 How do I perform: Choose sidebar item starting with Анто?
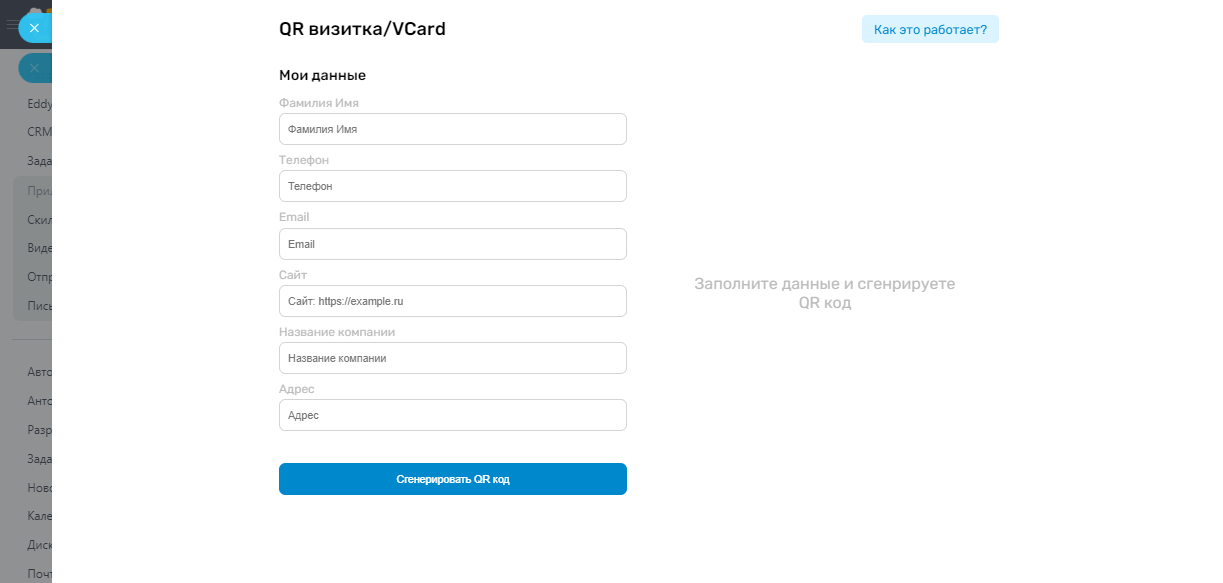pyautogui.click(x=39, y=401)
